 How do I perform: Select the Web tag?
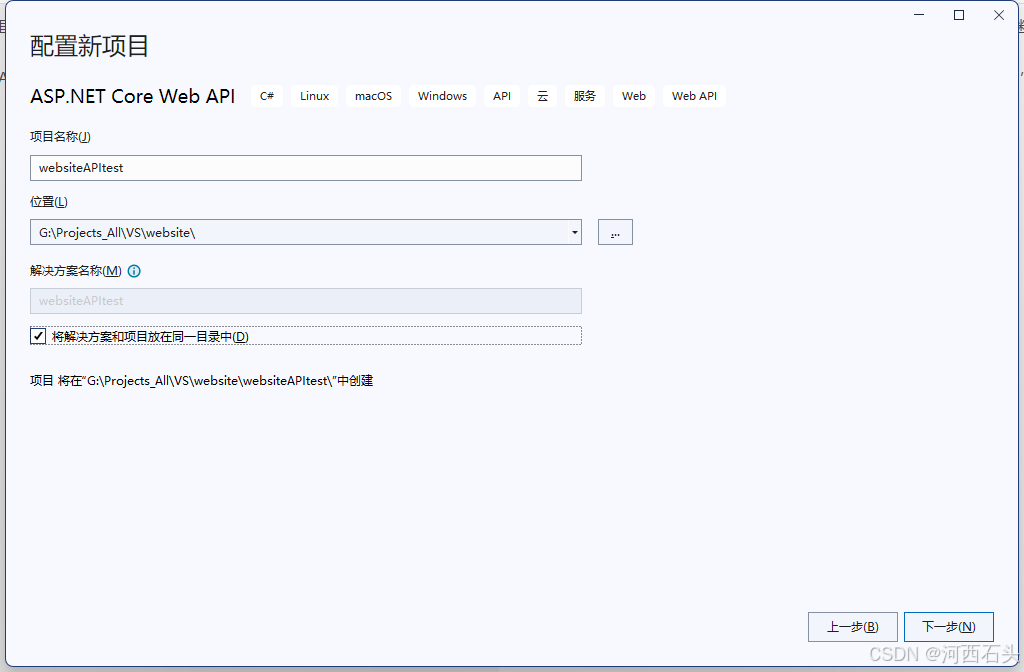pos(633,96)
